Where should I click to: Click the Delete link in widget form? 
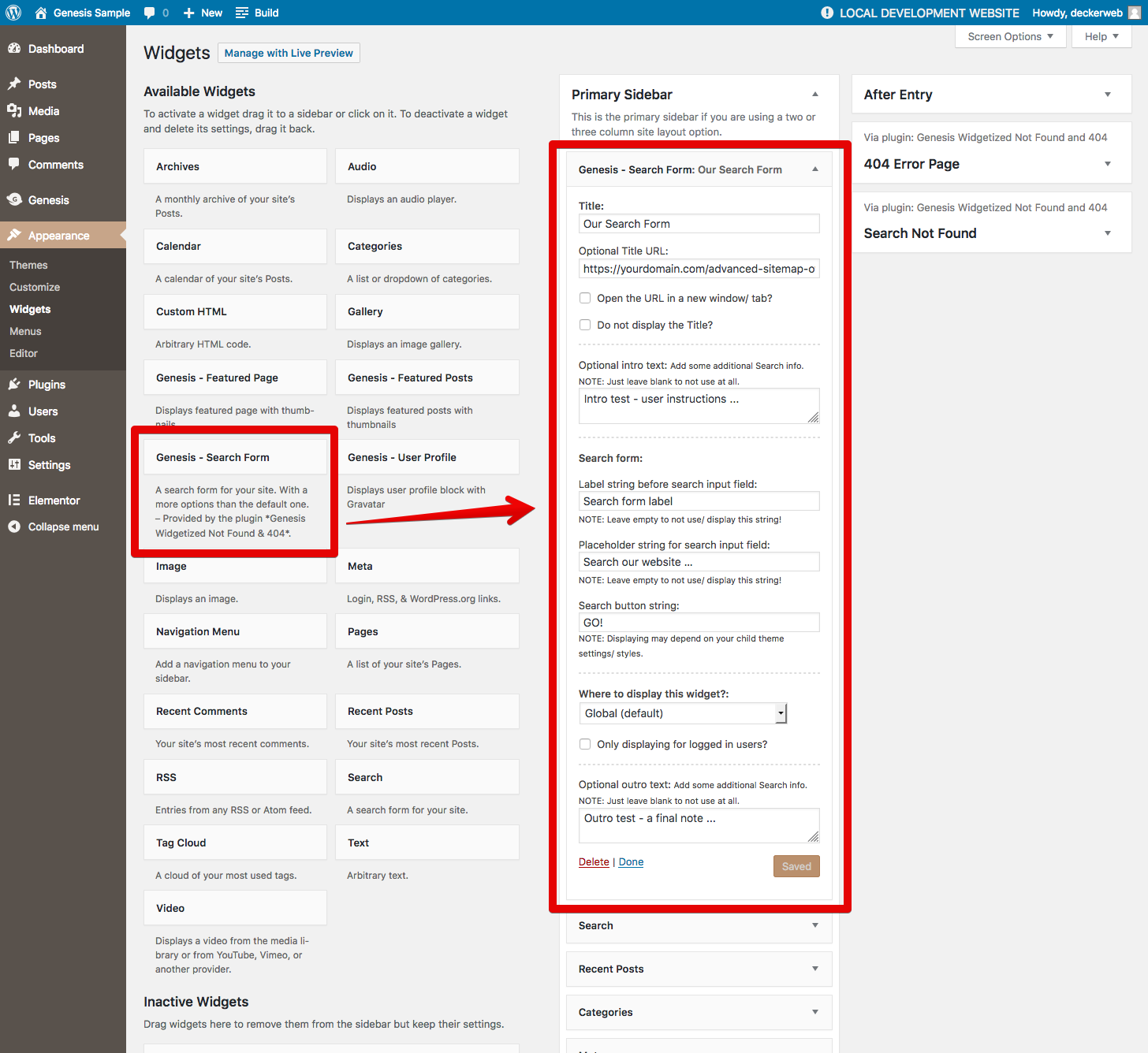[594, 861]
